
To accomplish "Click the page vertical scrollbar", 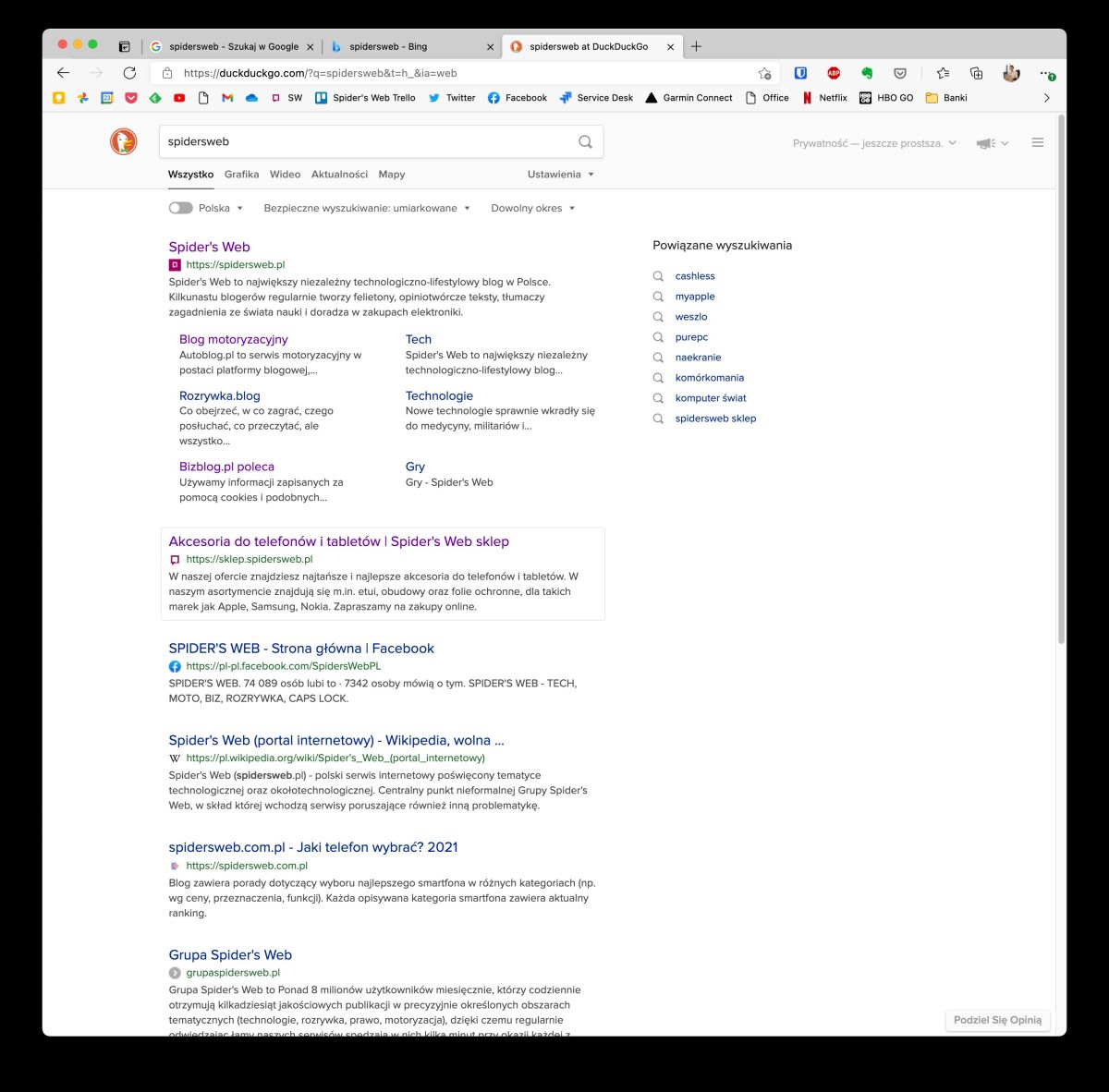I will (1061, 379).
